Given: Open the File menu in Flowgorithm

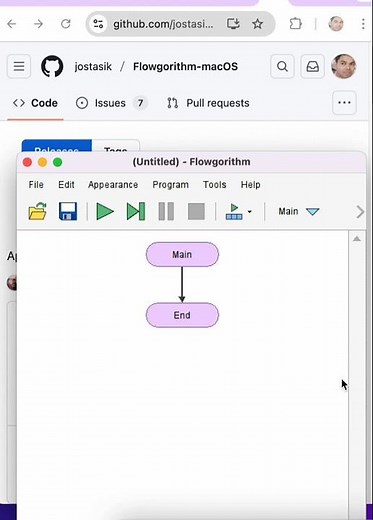Looking at the screenshot, I should tap(36, 185).
